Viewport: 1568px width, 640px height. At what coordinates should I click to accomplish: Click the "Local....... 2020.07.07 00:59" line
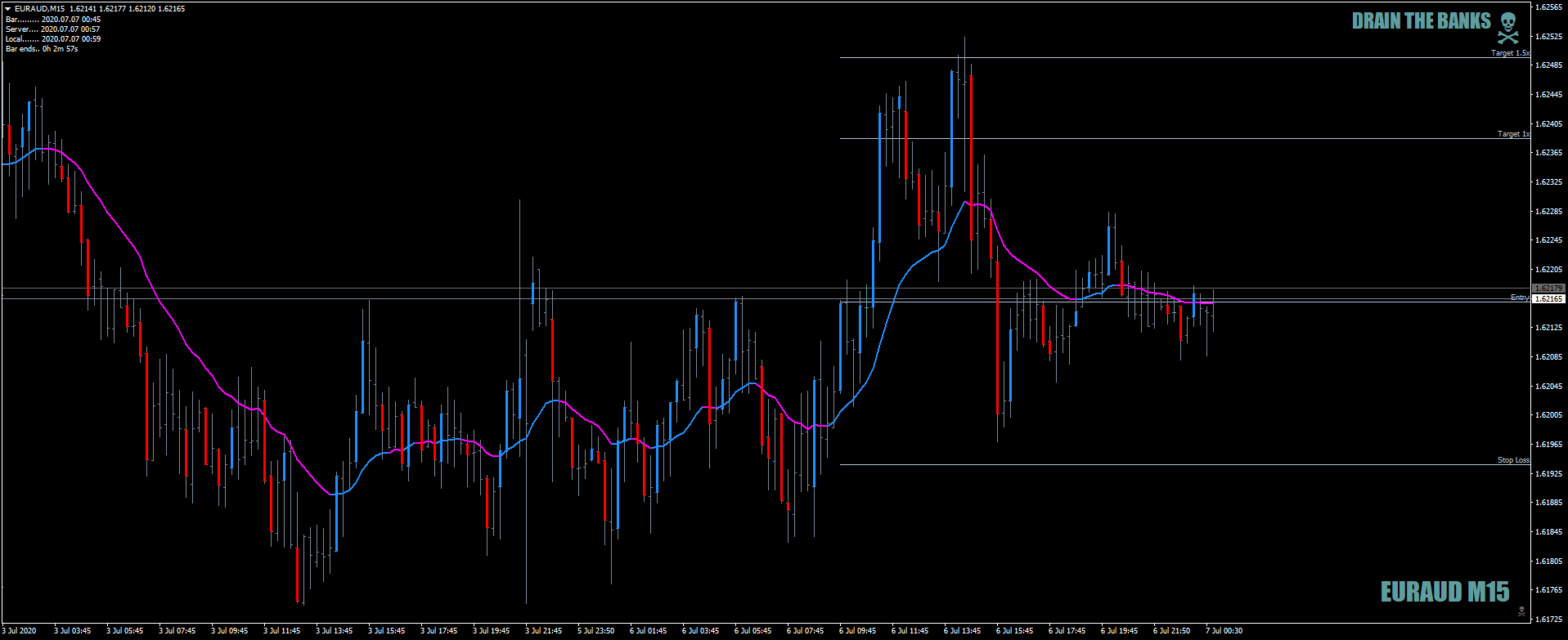(x=53, y=38)
